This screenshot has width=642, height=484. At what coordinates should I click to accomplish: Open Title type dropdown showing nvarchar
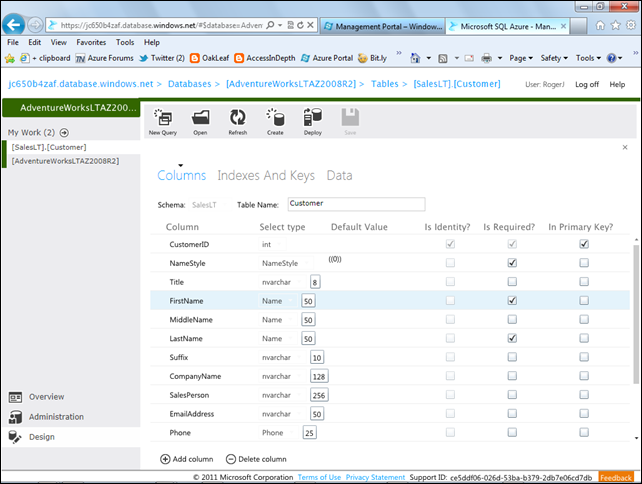point(283,282)
